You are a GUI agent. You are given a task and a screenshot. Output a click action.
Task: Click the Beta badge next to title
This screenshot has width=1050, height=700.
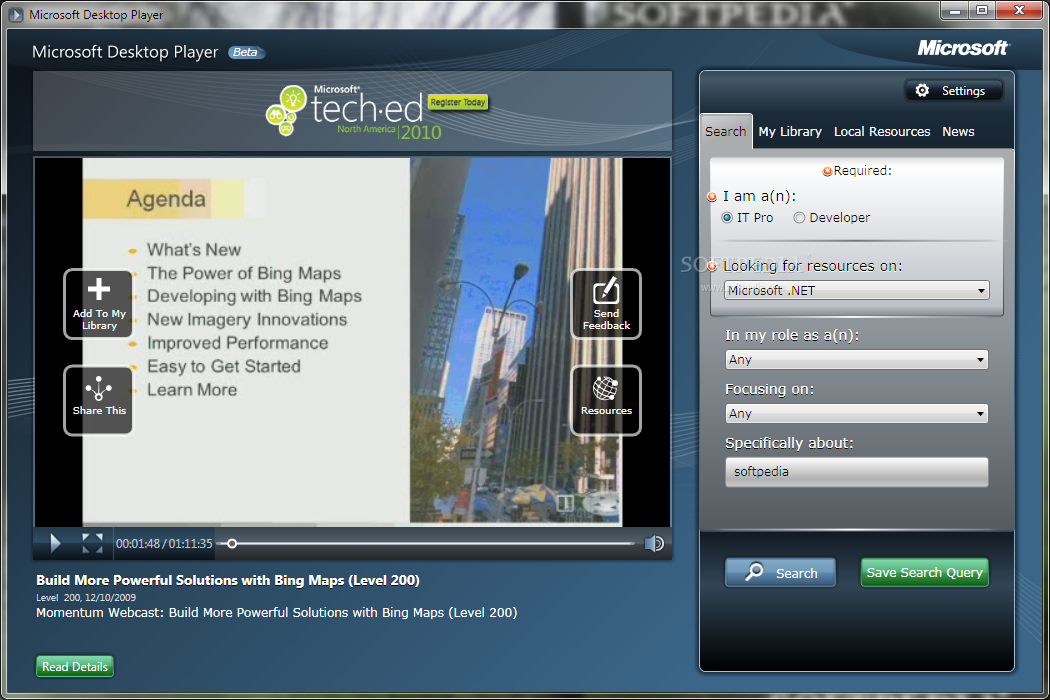coord(246,52)
